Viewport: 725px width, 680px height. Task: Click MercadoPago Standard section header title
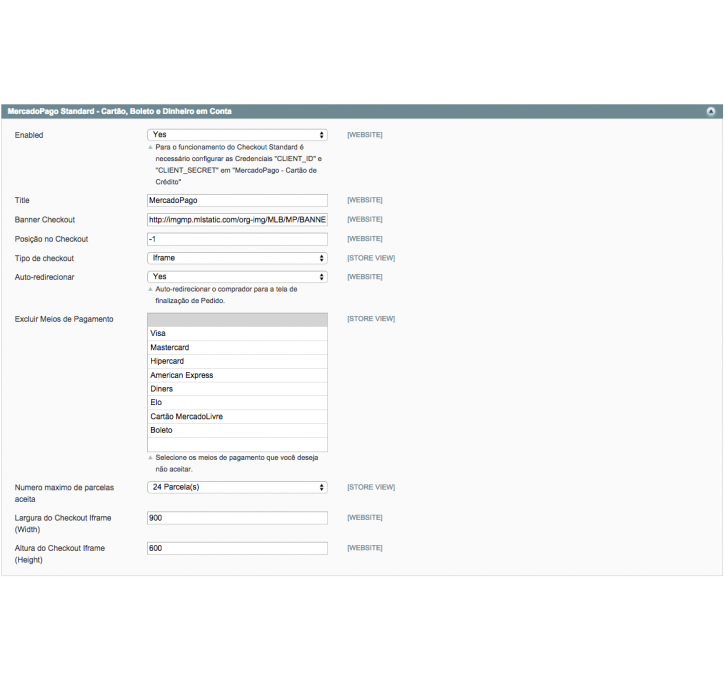(119, 111)
